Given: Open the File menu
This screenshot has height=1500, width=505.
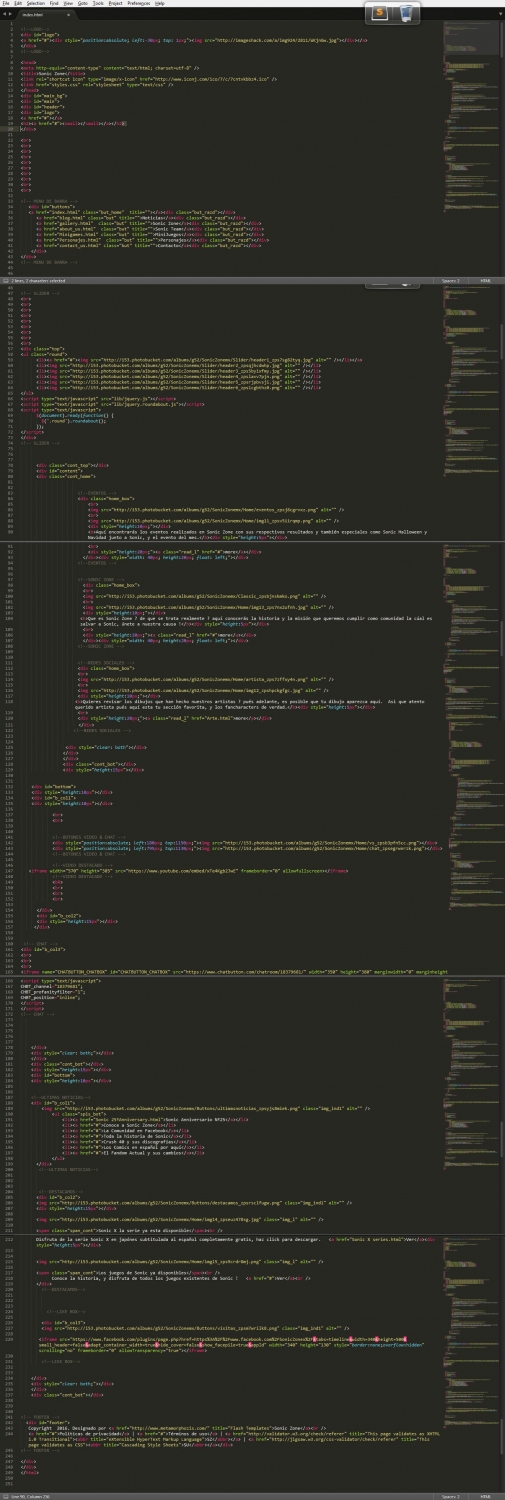Looking at the screenshot, I should 5,4.
